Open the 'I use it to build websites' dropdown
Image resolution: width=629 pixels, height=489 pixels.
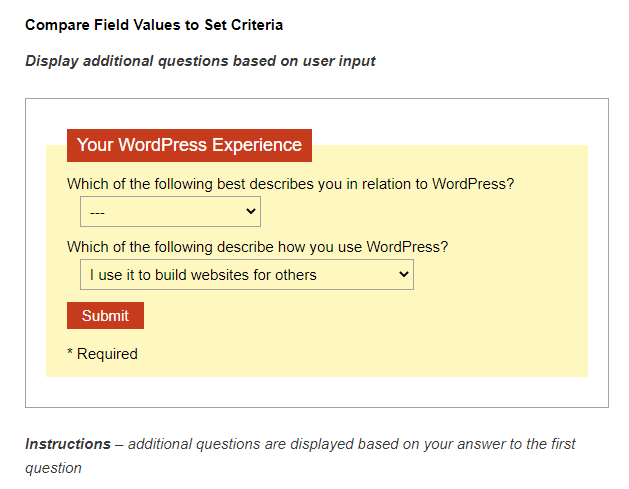[x=246, y=275]
